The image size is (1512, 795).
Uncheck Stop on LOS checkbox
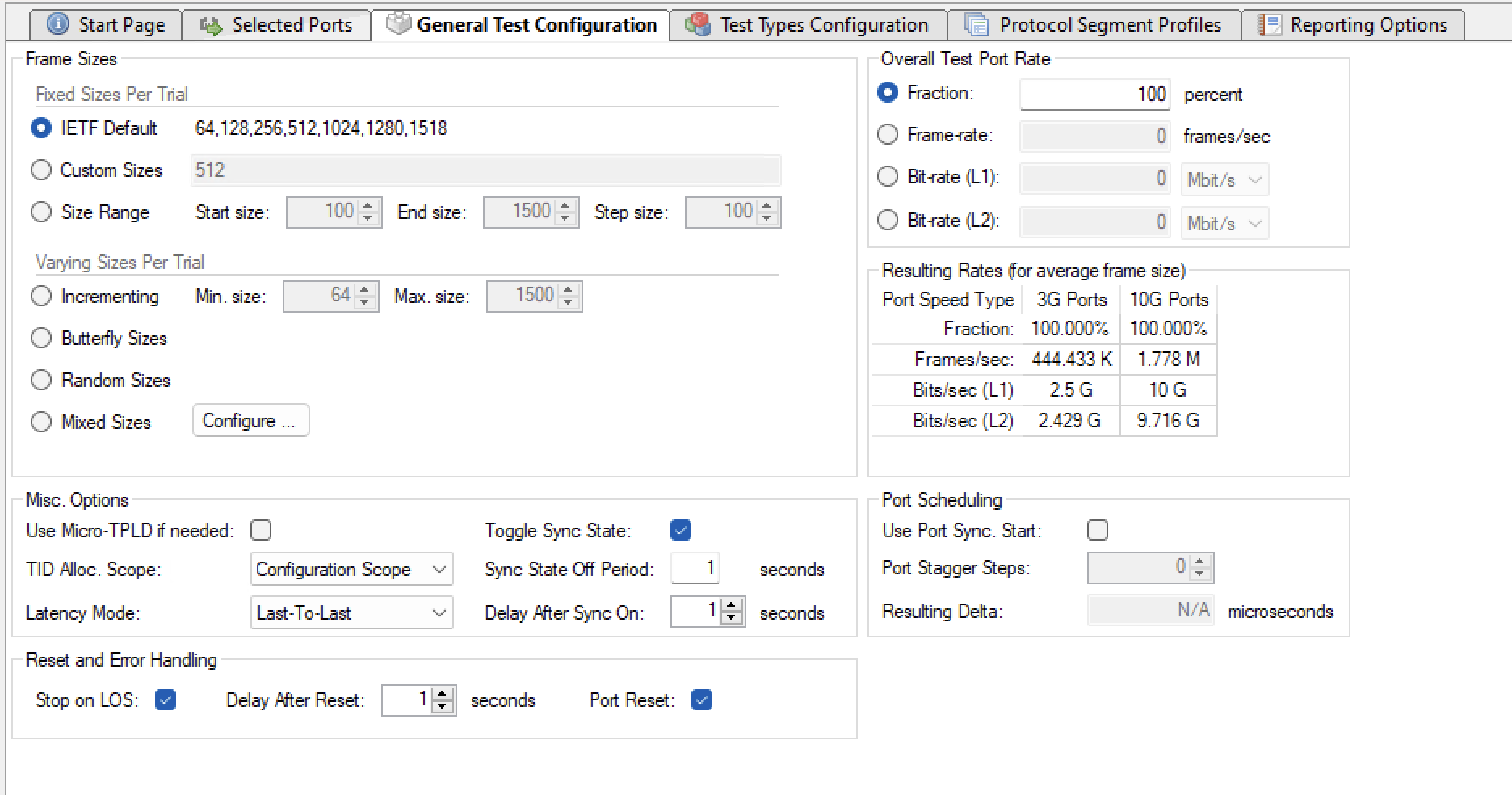click(166, 700)
